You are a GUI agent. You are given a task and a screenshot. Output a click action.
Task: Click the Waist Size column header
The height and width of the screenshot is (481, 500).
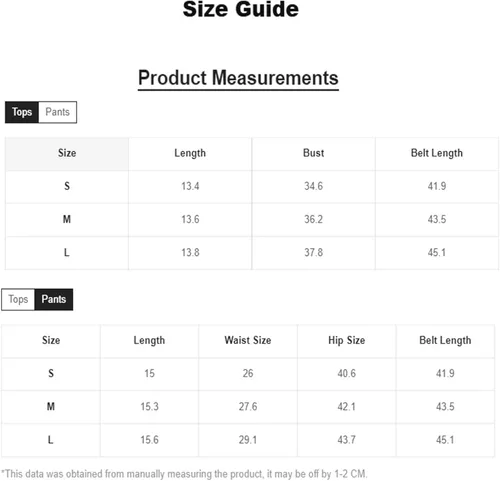coord(248,340)
